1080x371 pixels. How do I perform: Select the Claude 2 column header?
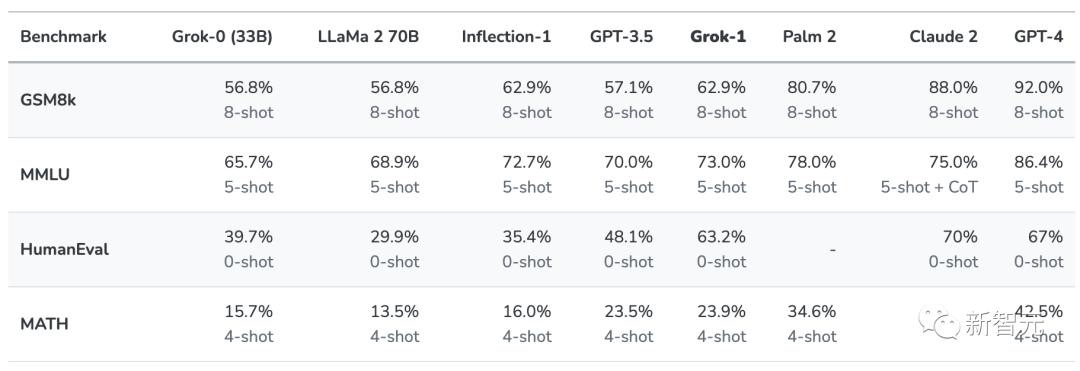click(943, 36)
